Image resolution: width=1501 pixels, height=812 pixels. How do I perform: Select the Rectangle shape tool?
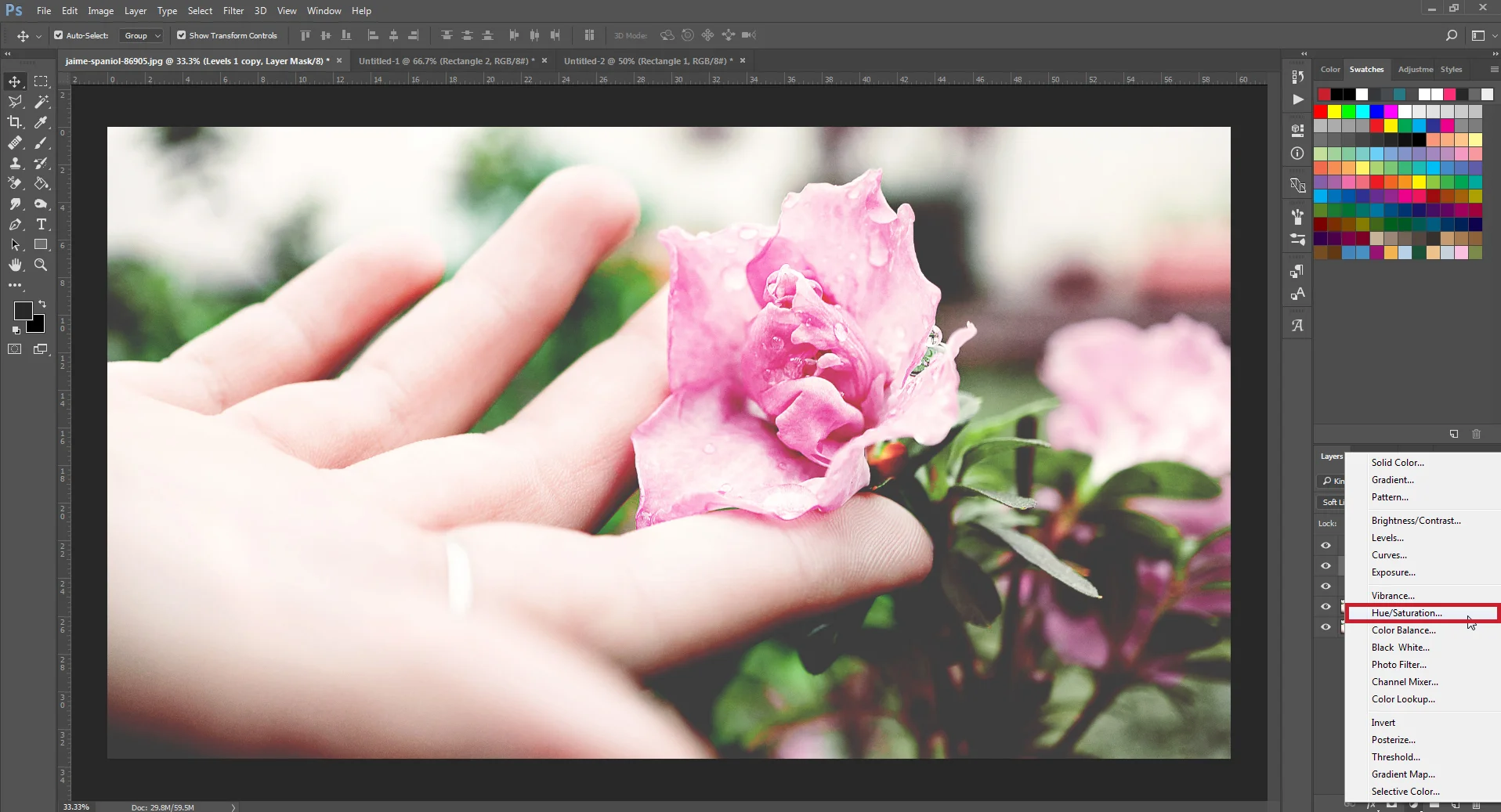[x=42, y=244]
